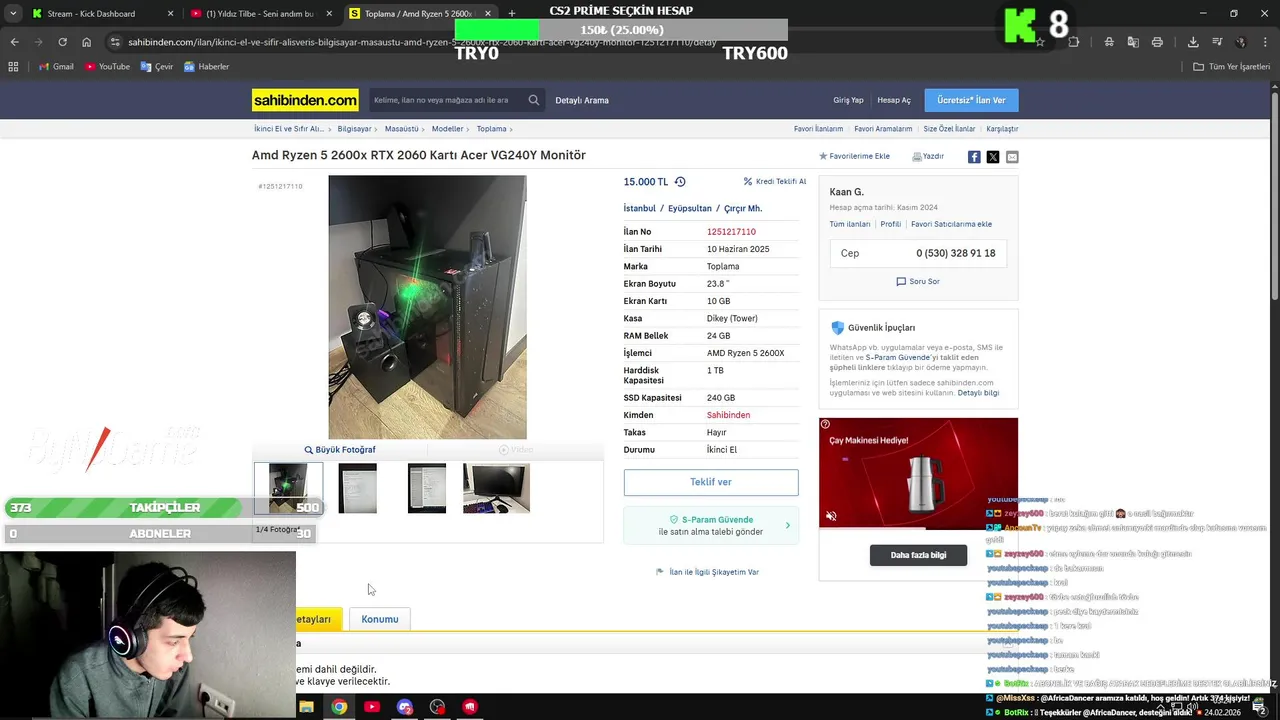The image size is (1280, 720).
Task: Click Çırçır Mh. neighborhood link
Action: 743,208
